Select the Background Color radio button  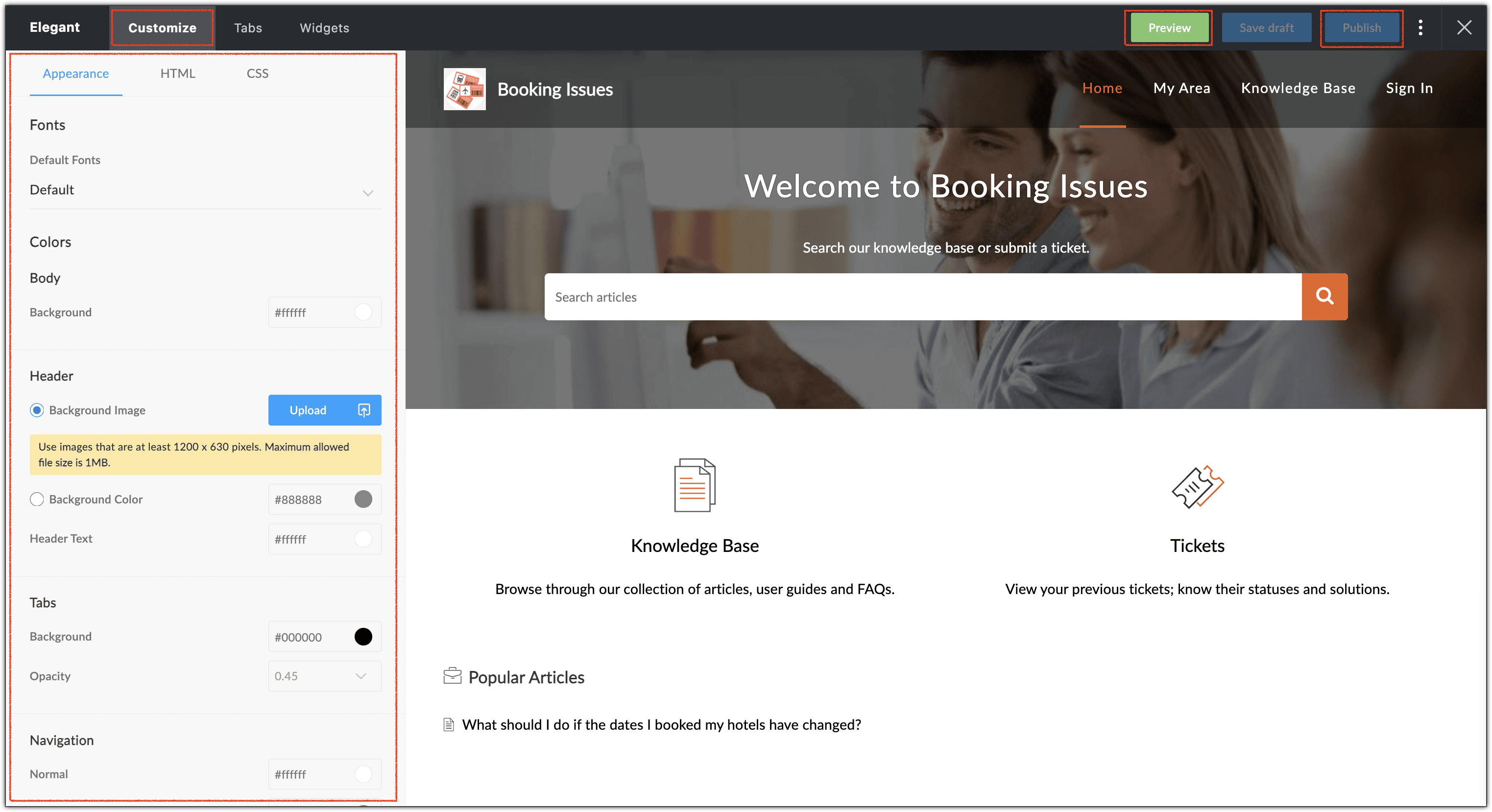coord(37,499)
